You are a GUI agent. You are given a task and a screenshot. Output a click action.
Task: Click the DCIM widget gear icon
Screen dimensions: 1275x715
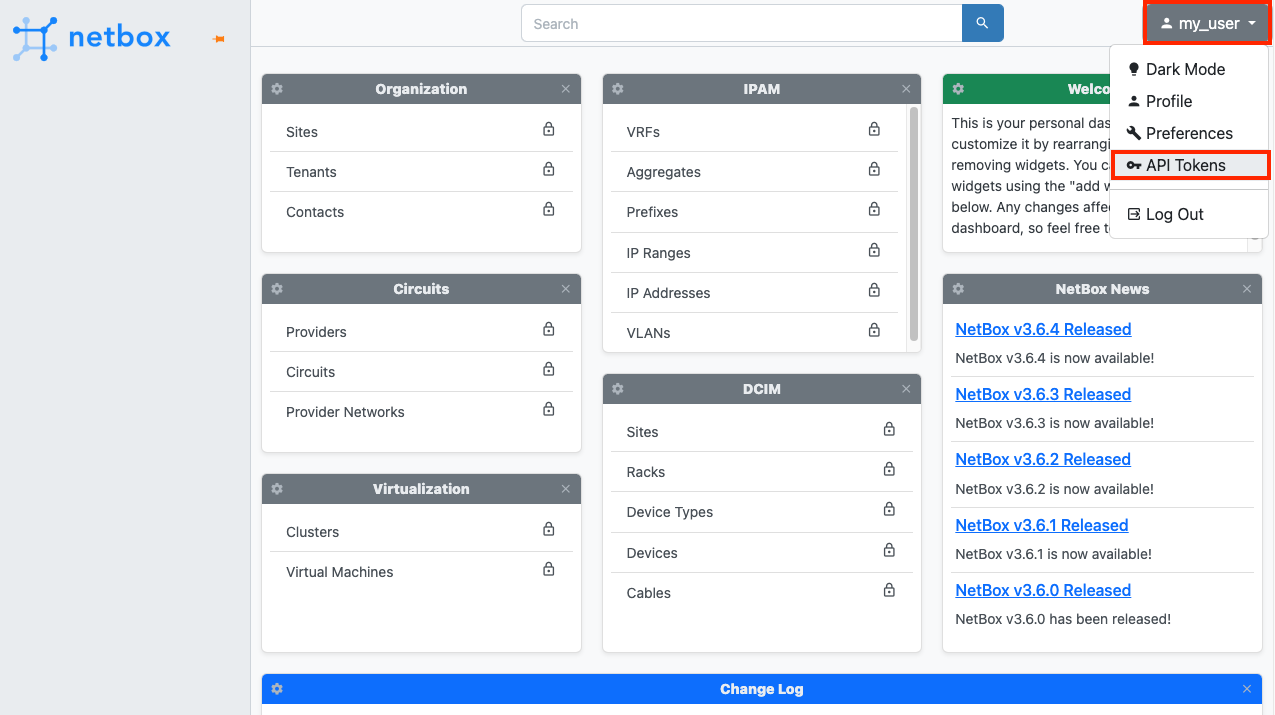(x=618, y=389)
